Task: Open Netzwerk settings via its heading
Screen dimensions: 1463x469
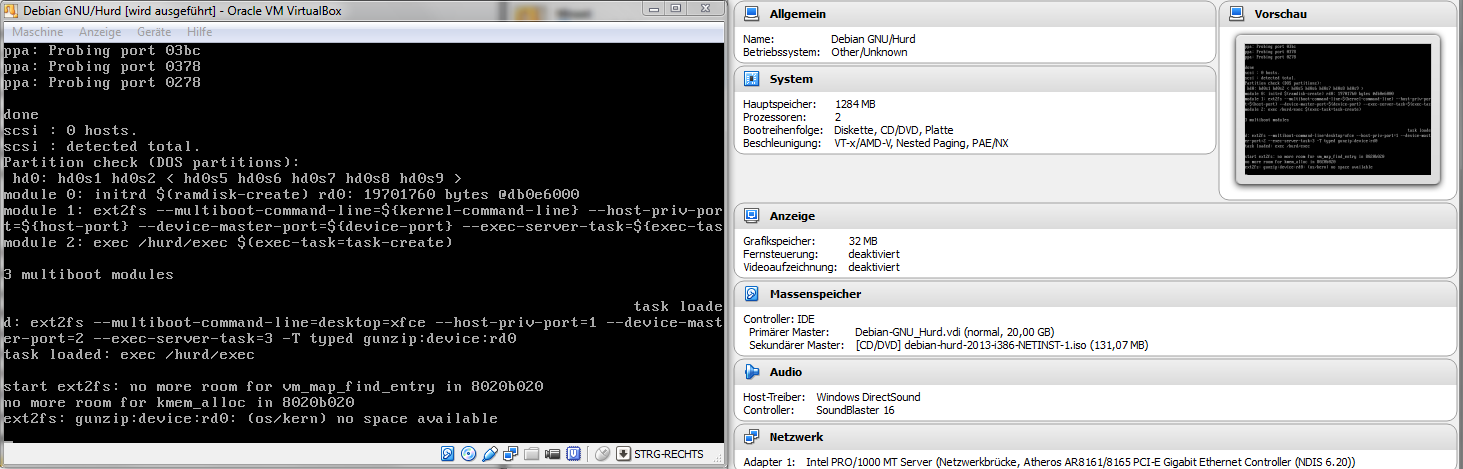Action: click(796, 437)
